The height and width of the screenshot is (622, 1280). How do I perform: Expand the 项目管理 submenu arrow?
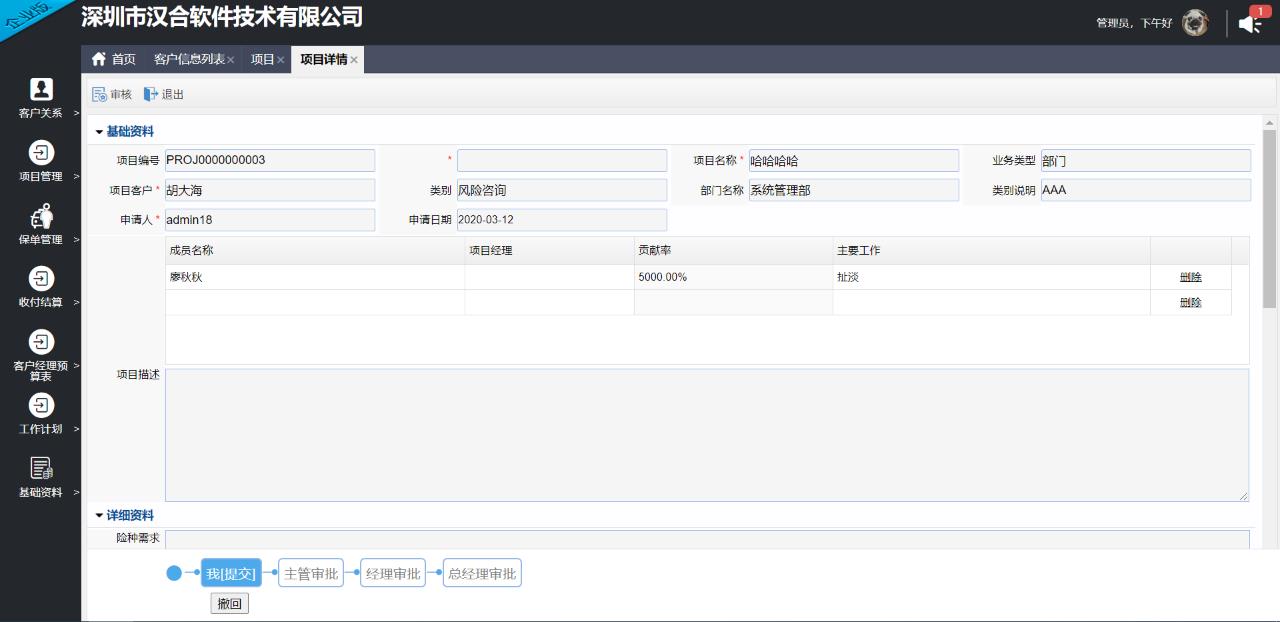[76, 176]
